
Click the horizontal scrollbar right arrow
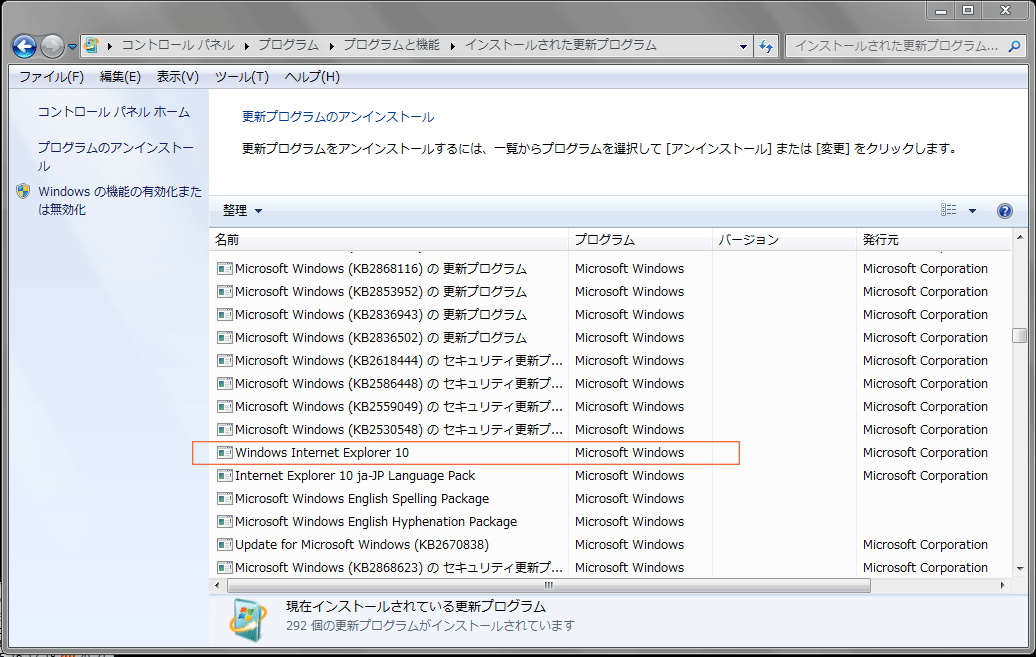coord(1002,586)
